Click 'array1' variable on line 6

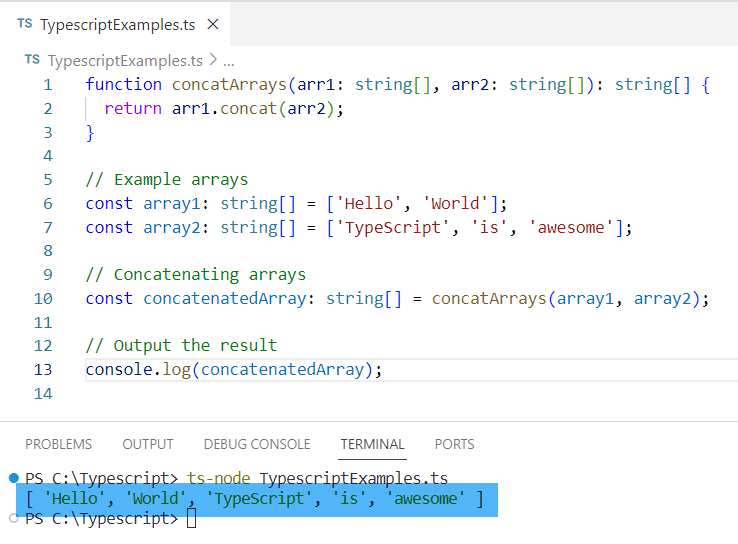(x=172, y=204)
